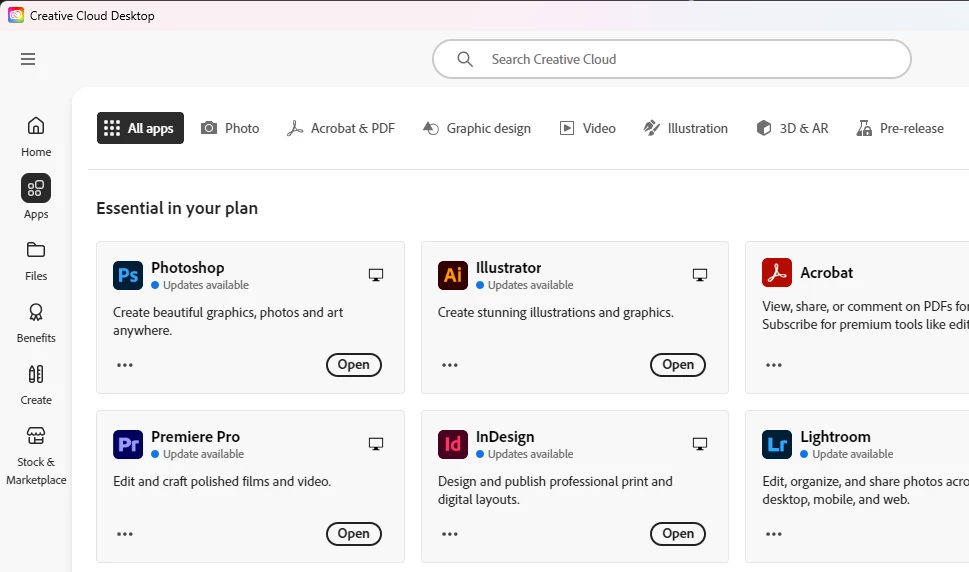Switch to the Graphic design tab

coord(476,128)
